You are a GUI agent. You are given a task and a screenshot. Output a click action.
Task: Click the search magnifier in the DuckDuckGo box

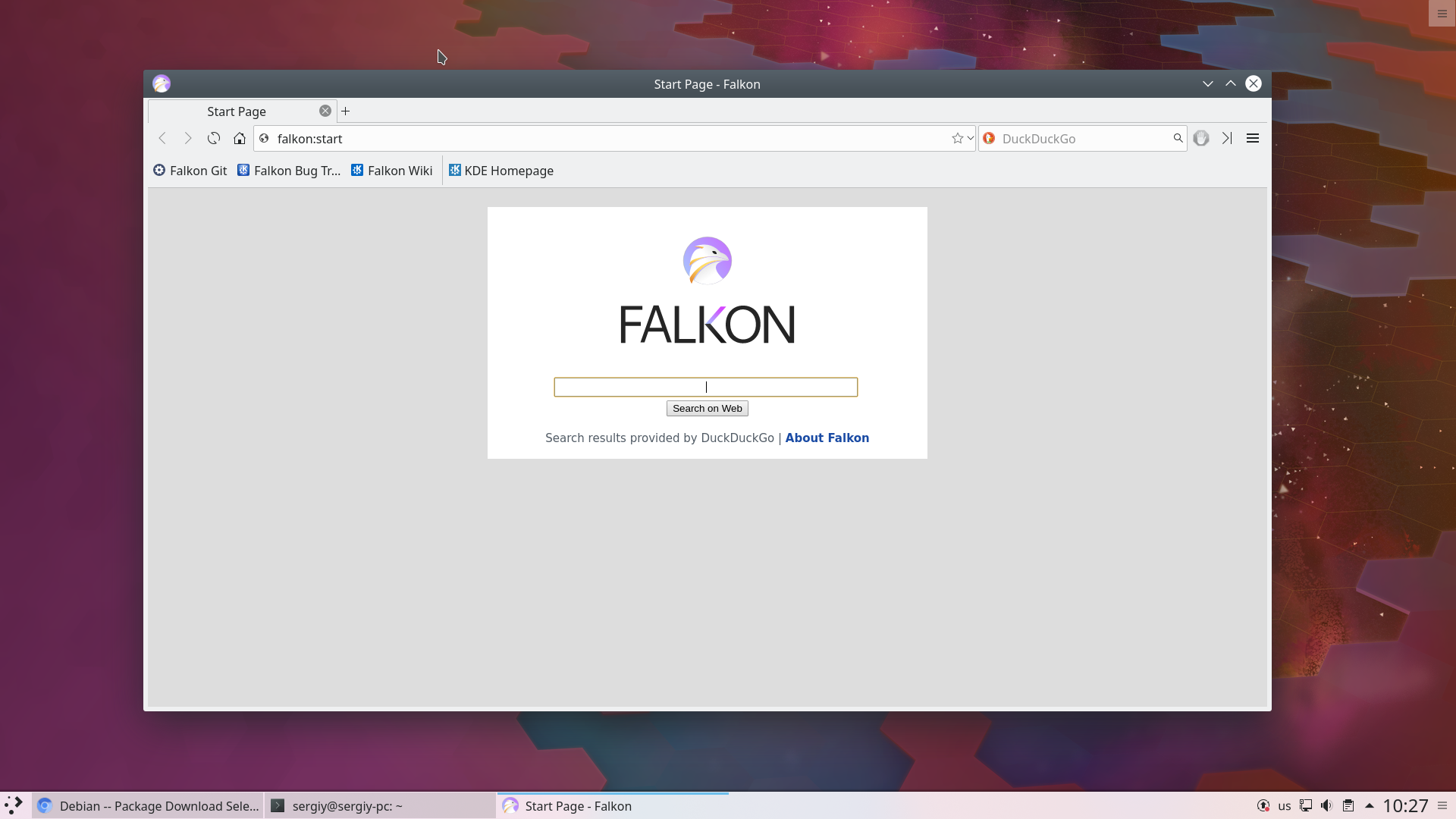click(1178, 138)
